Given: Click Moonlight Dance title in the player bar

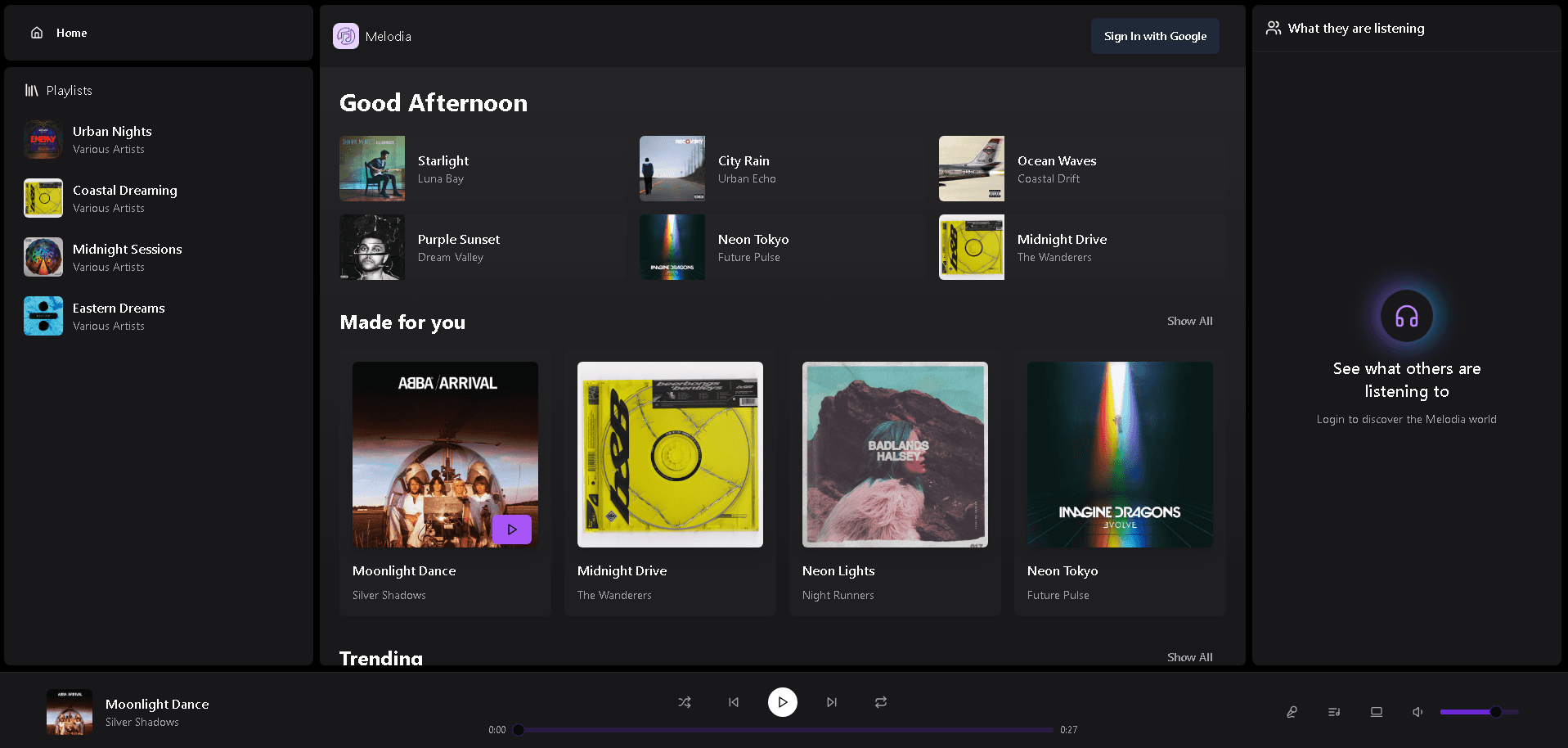Looking at the screenshot, I should [x=157, y=704].
